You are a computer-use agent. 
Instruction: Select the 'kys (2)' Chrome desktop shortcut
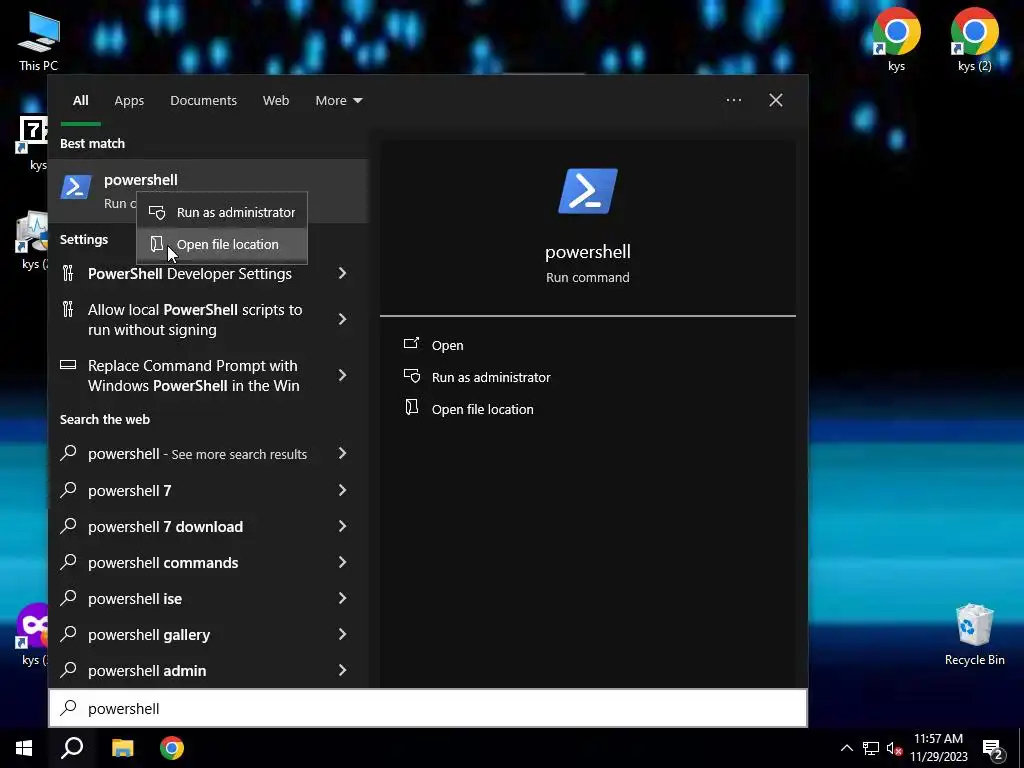tap(974, 39)
